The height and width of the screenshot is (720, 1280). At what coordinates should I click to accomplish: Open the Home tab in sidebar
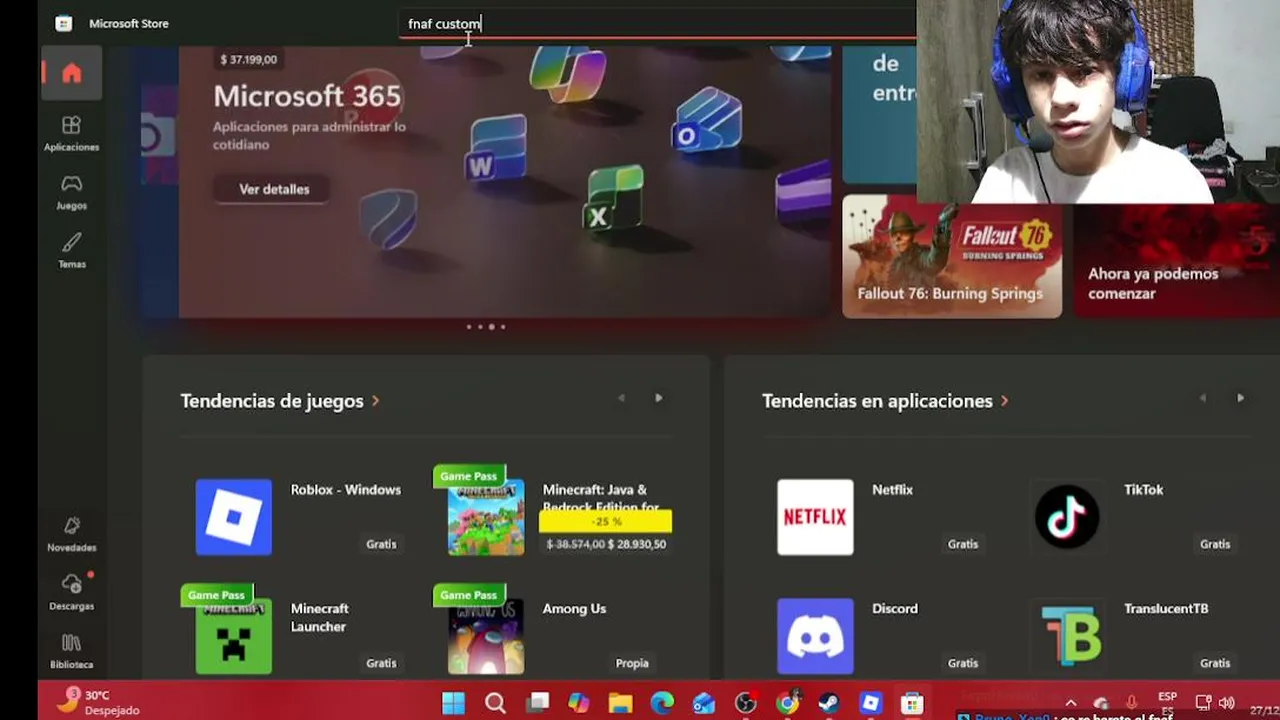click(x=71, y=74)
